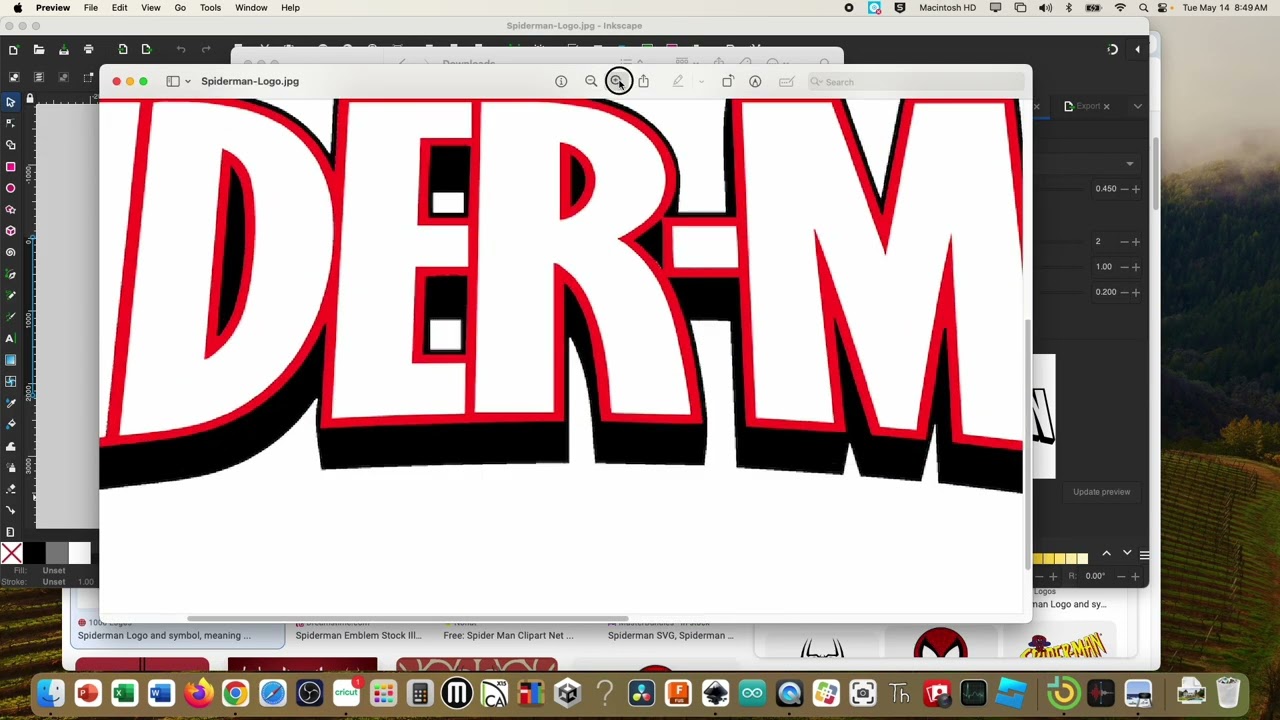Select Inkscape Ellipse tool
Image resolution: width=1280 pixels, height=720 pixels.
(11, 188)
